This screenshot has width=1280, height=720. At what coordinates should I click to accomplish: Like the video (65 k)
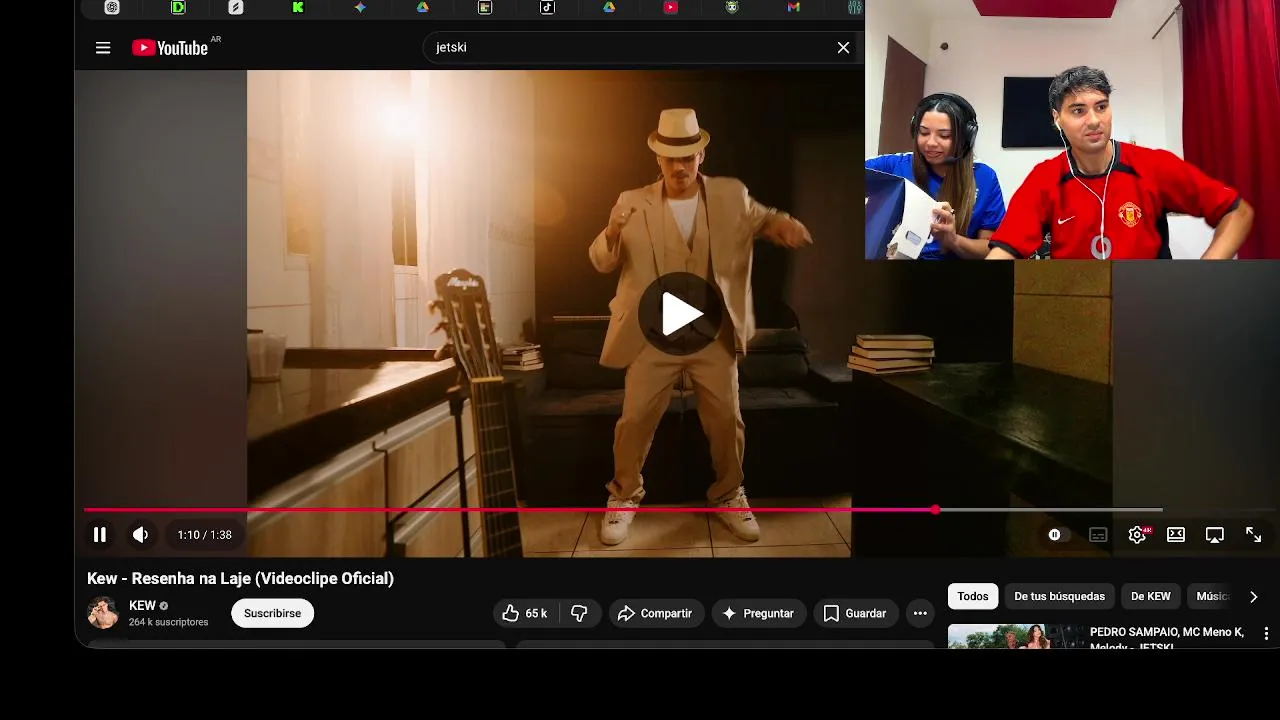[526, 613]
